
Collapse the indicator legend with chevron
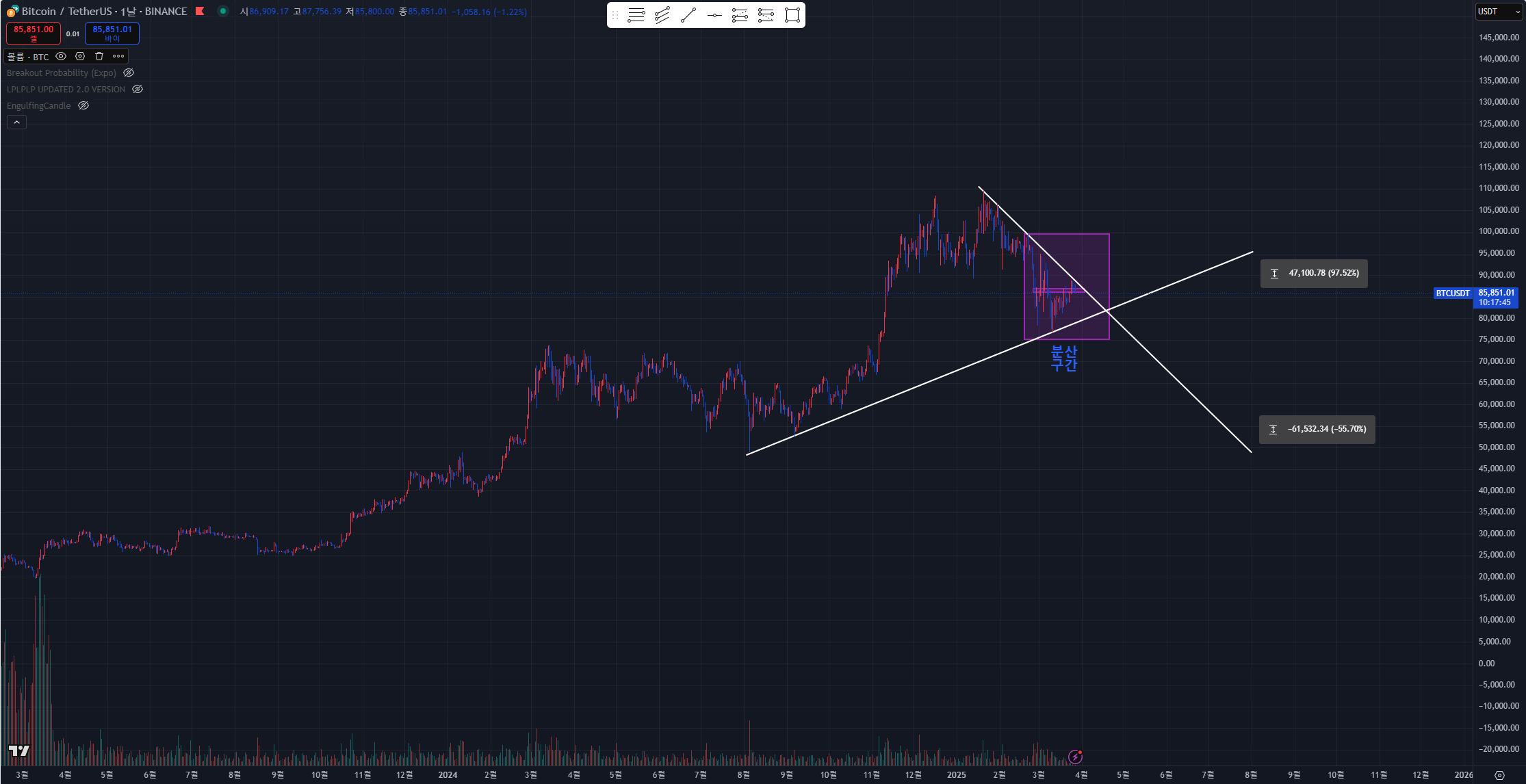(16, 122)
